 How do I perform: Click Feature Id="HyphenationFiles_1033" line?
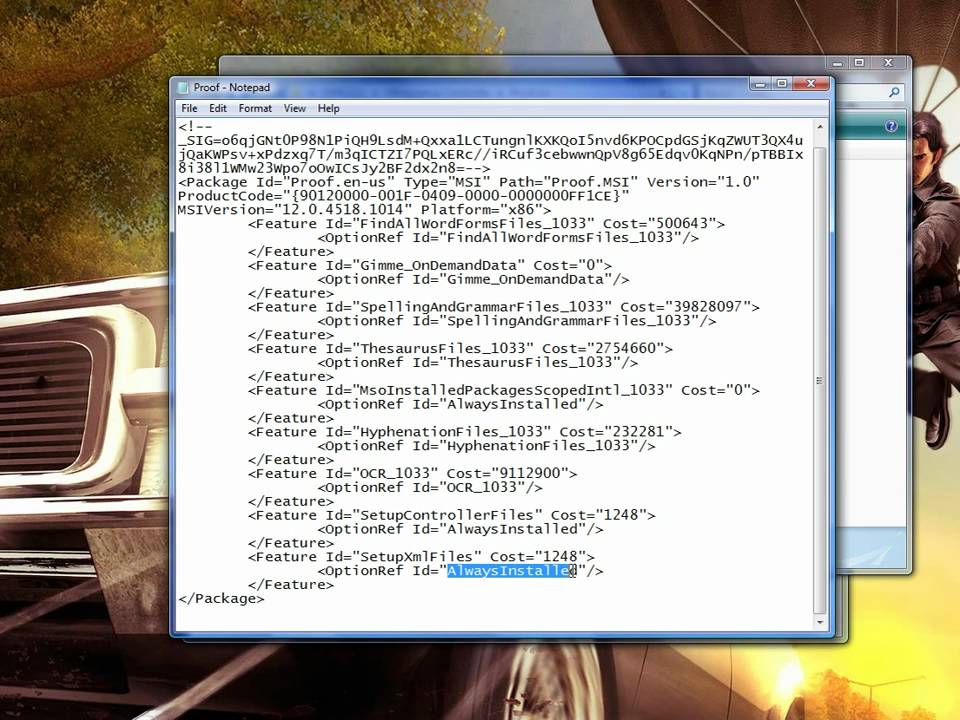(x=465, y=432)
